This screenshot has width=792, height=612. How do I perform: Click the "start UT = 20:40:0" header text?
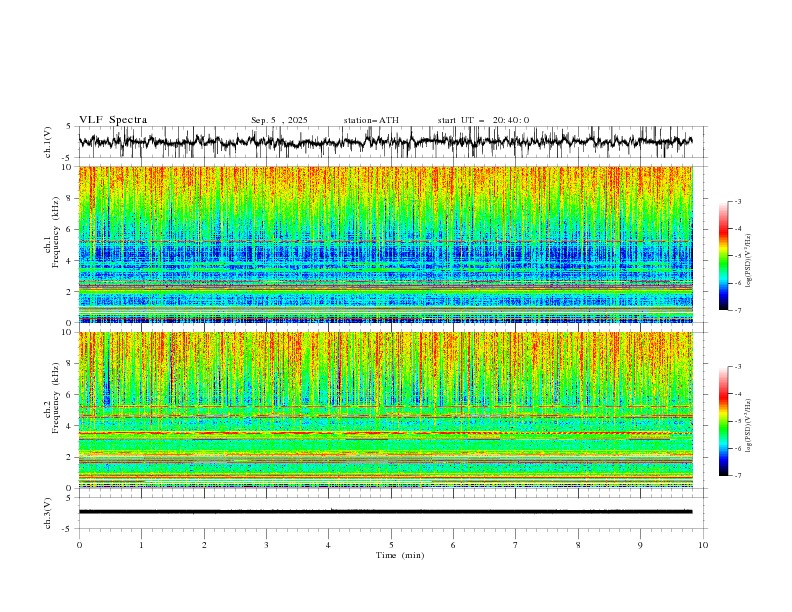pos(483,120)
